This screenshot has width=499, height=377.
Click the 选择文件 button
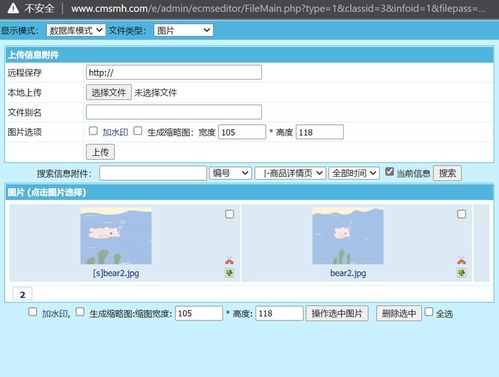point(109,92)
